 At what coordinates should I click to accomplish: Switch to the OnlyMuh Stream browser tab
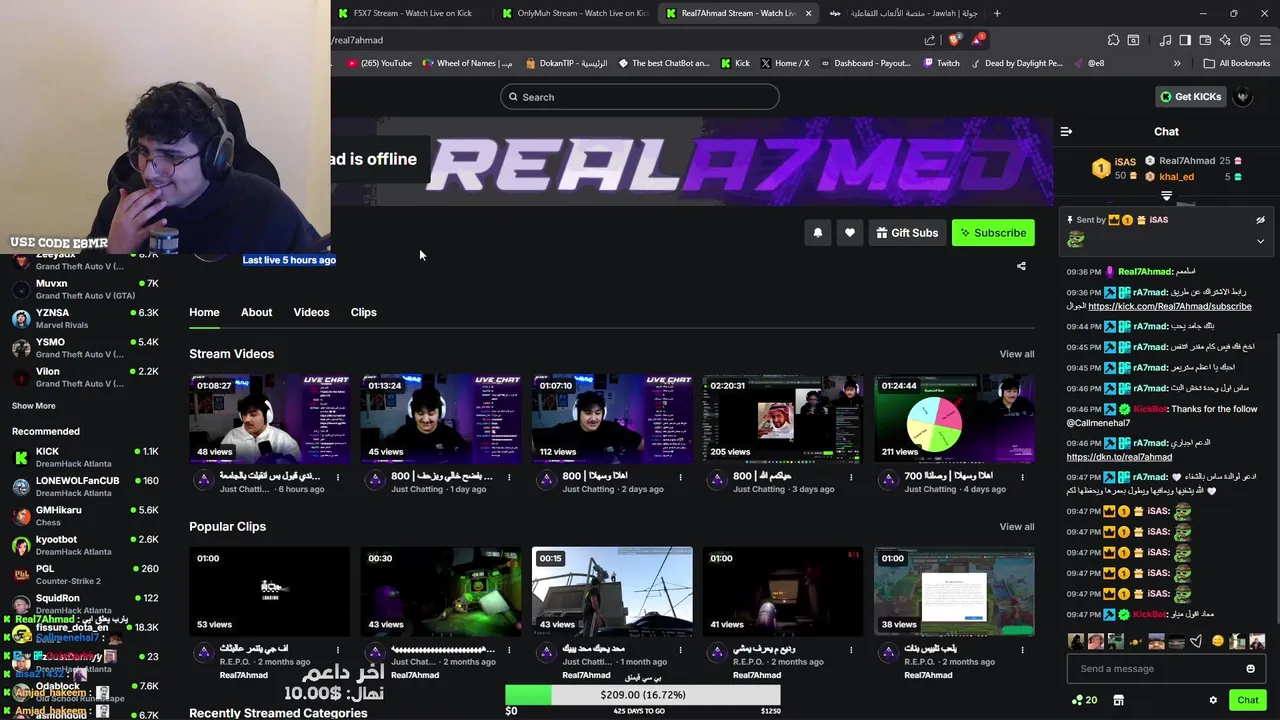tap(577, 13)
